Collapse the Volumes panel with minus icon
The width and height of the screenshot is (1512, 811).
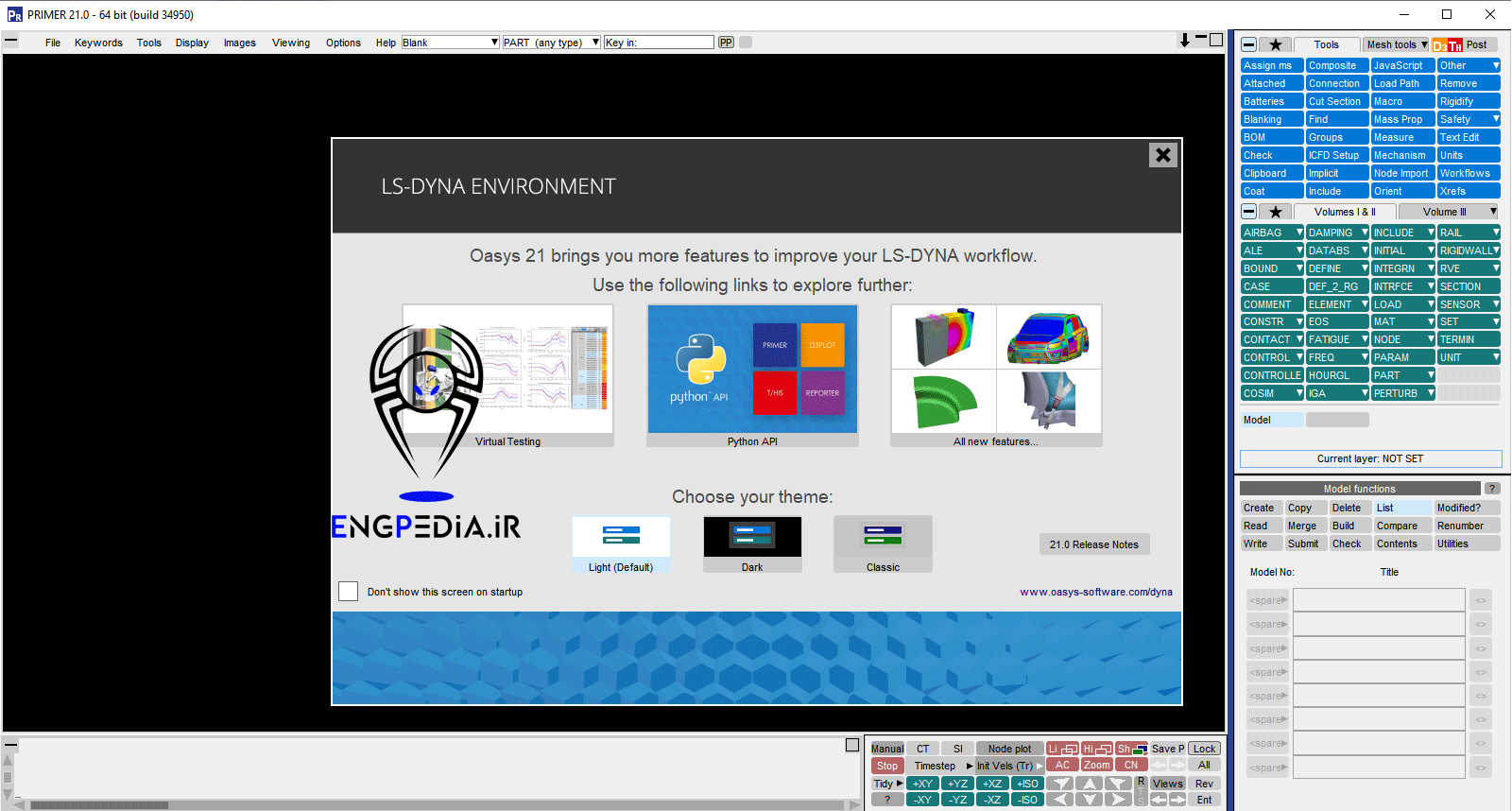1249,212
